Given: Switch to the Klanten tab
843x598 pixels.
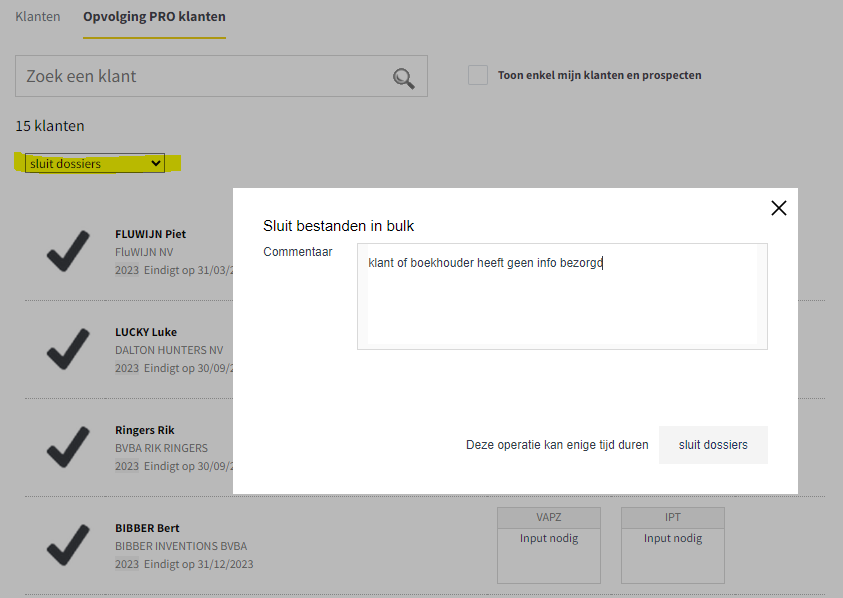Looking at the screenshot, I should 38,17.
